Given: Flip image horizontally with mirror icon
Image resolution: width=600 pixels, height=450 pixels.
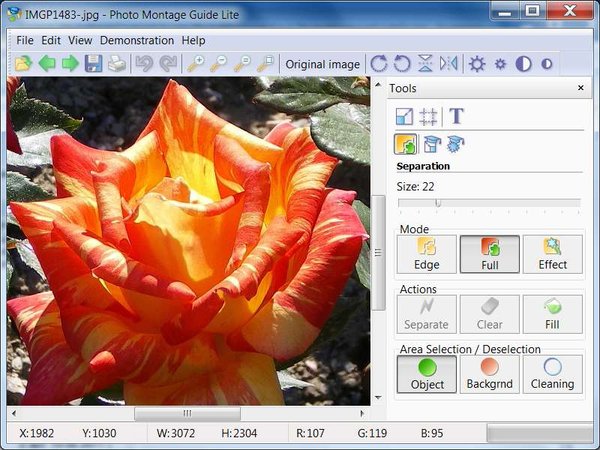Looking at the screenshot, I should pyautogui.click(x=448, y=64).
